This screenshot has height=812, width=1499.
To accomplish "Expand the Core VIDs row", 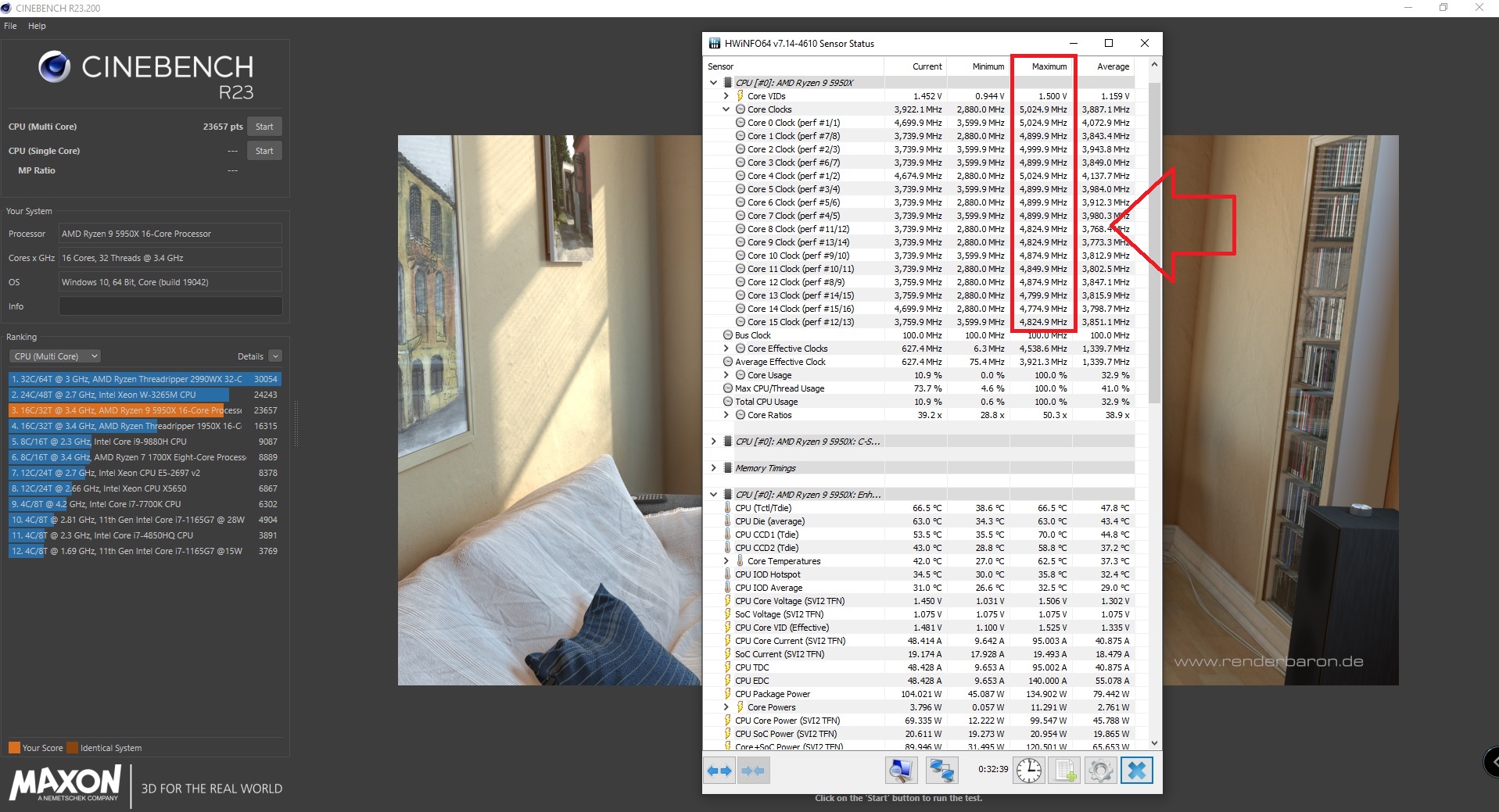I will tap(726, 96).
